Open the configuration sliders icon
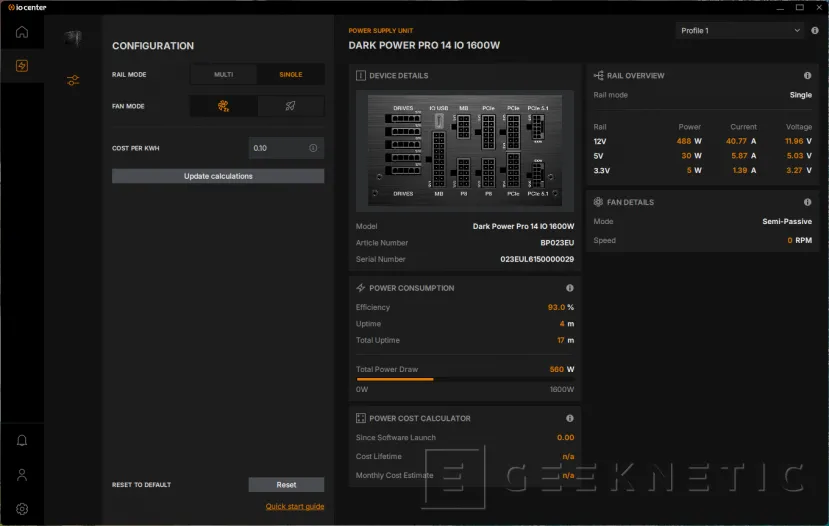 [73, 80]
